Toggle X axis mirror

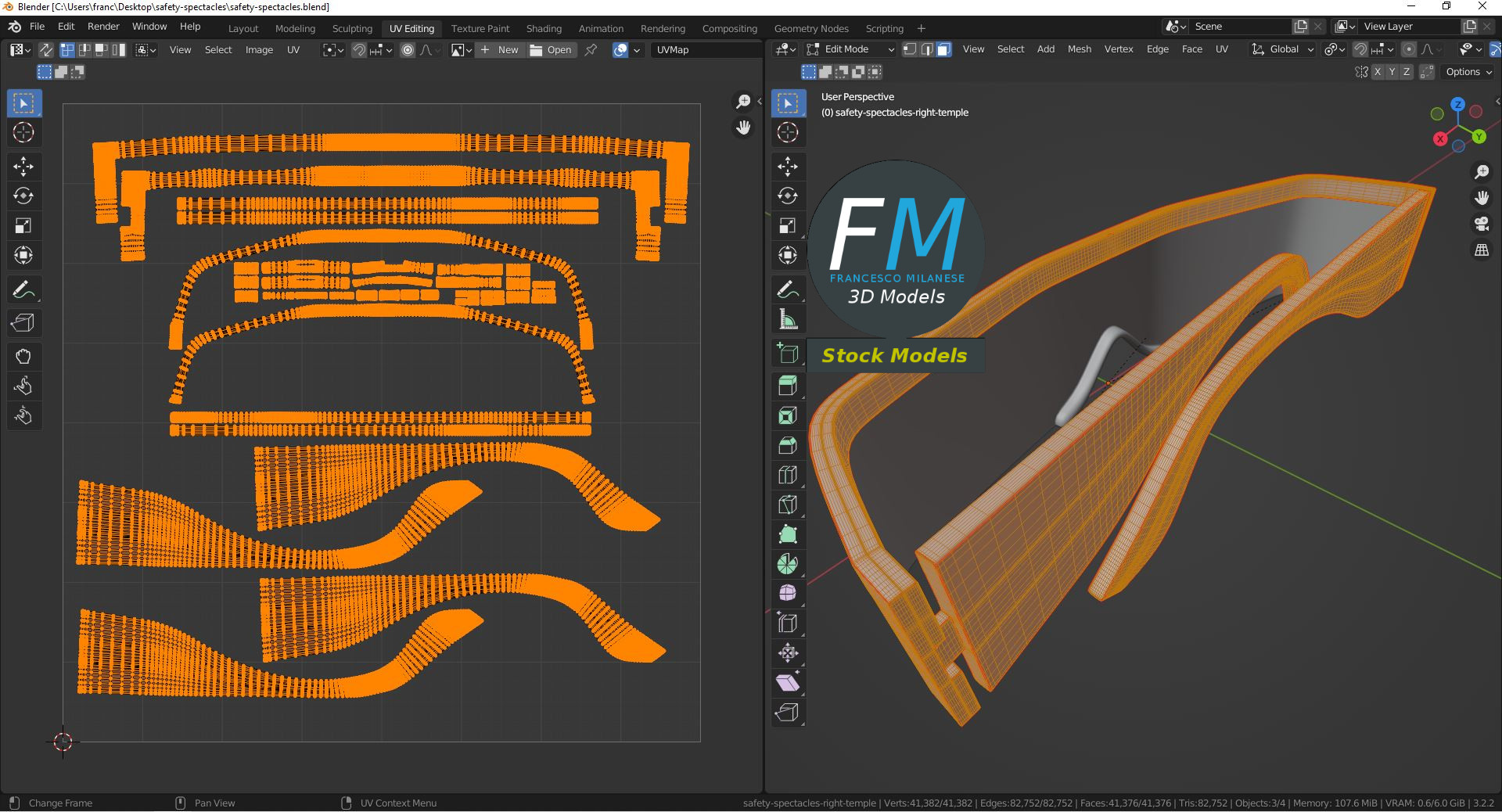[x=1377, y=72]
